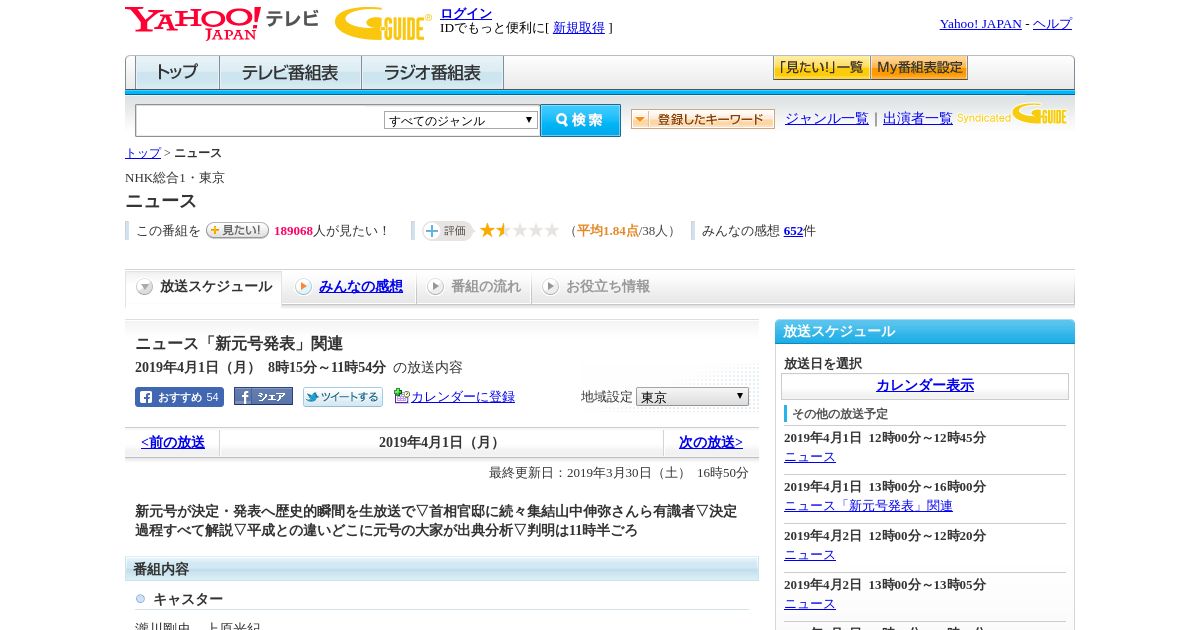This screenshot has height=630, width=1200.
Task: Open Yahoo! JAPAN link at top right
Action: (x=980, y=24)
